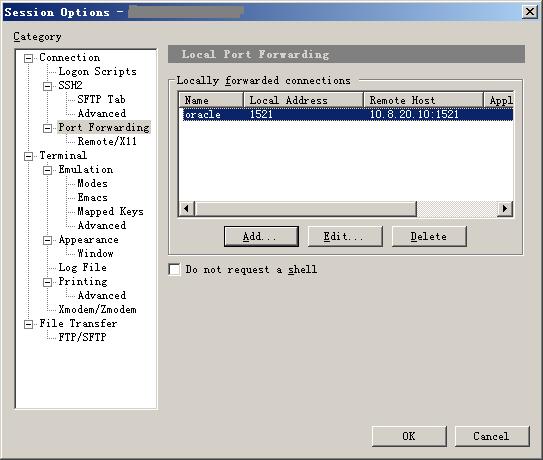The height and width of the screenshot is (460, 543).
Task: Click the horizontal scrollbar thumb
Action: (x=305, y=209)
